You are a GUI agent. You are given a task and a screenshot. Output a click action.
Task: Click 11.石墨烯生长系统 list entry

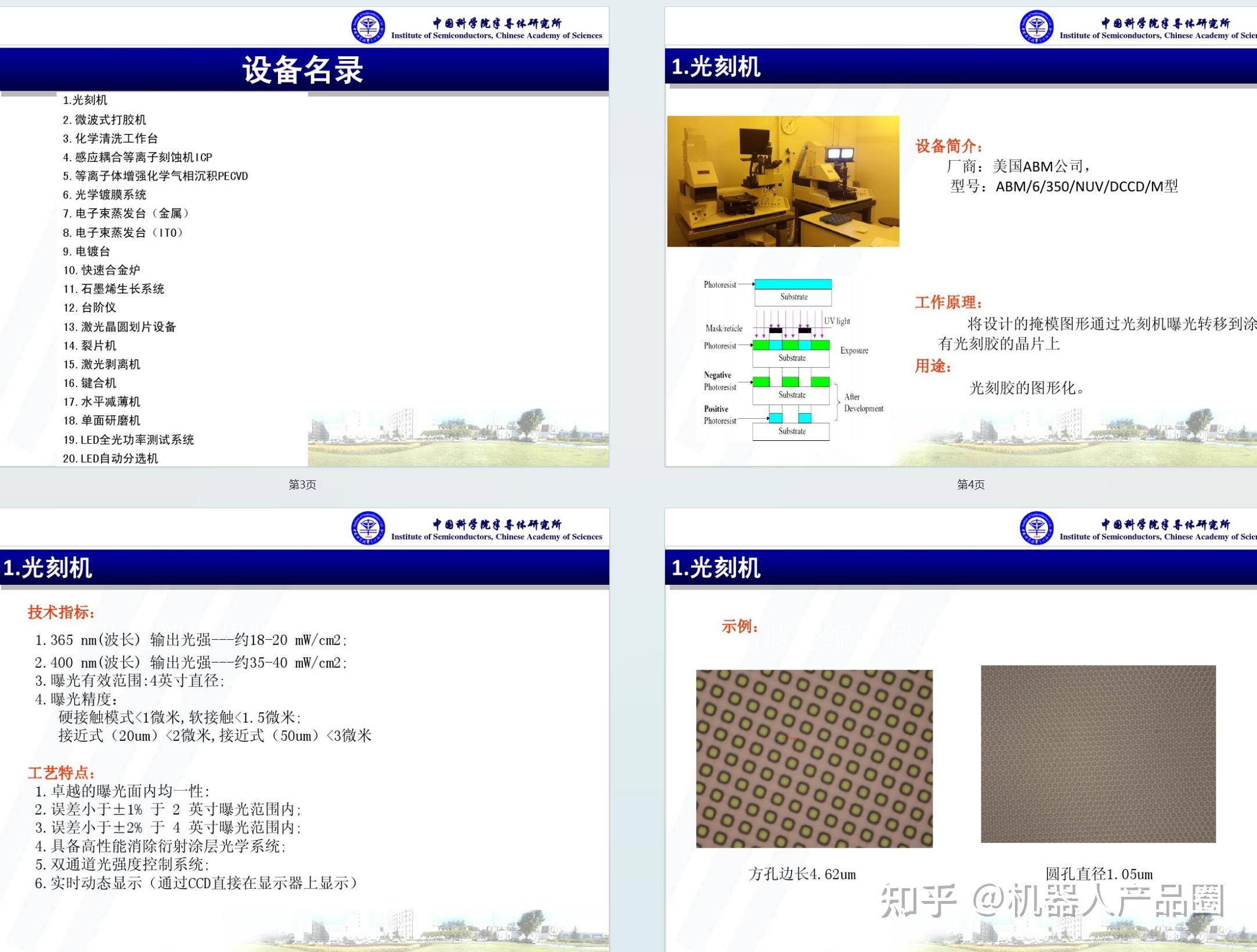coord(114,289)
